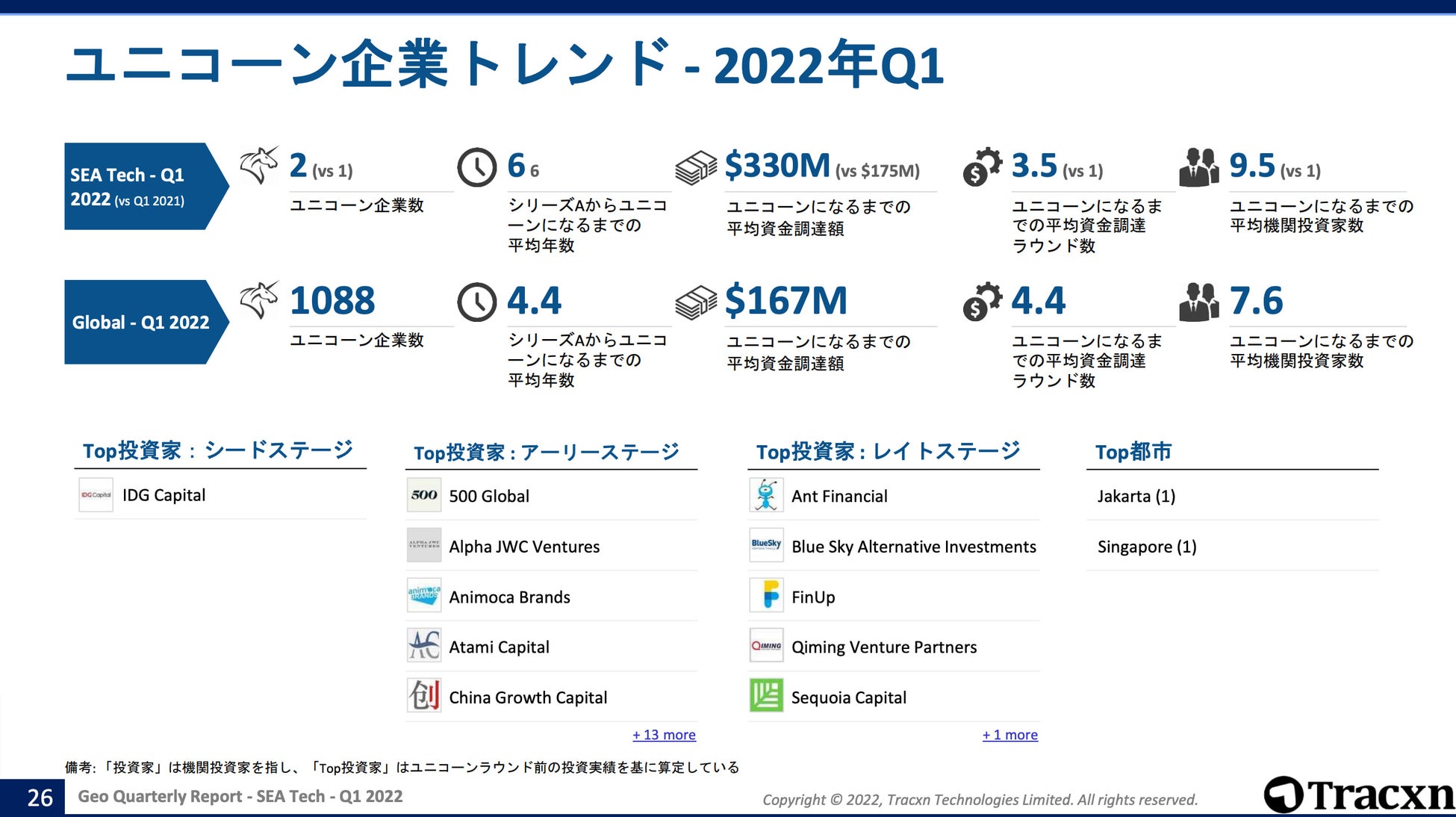Click the Alpha JWC Ventures entry
This screenshot has height=817, width=1456.
click(x=524, y=547)
